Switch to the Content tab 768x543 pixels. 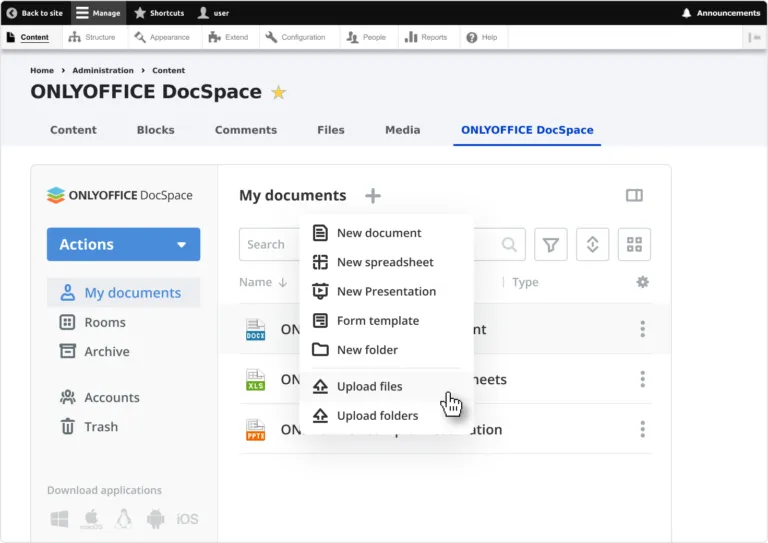pos(73,130)
